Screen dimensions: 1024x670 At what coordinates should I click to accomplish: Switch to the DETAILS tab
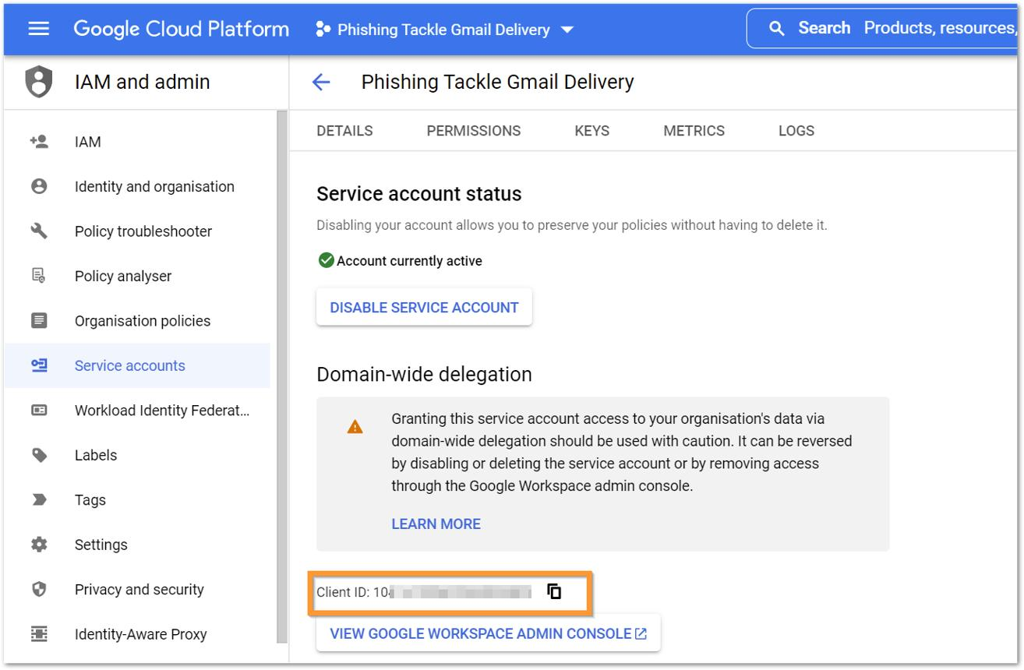click(345, 131)
